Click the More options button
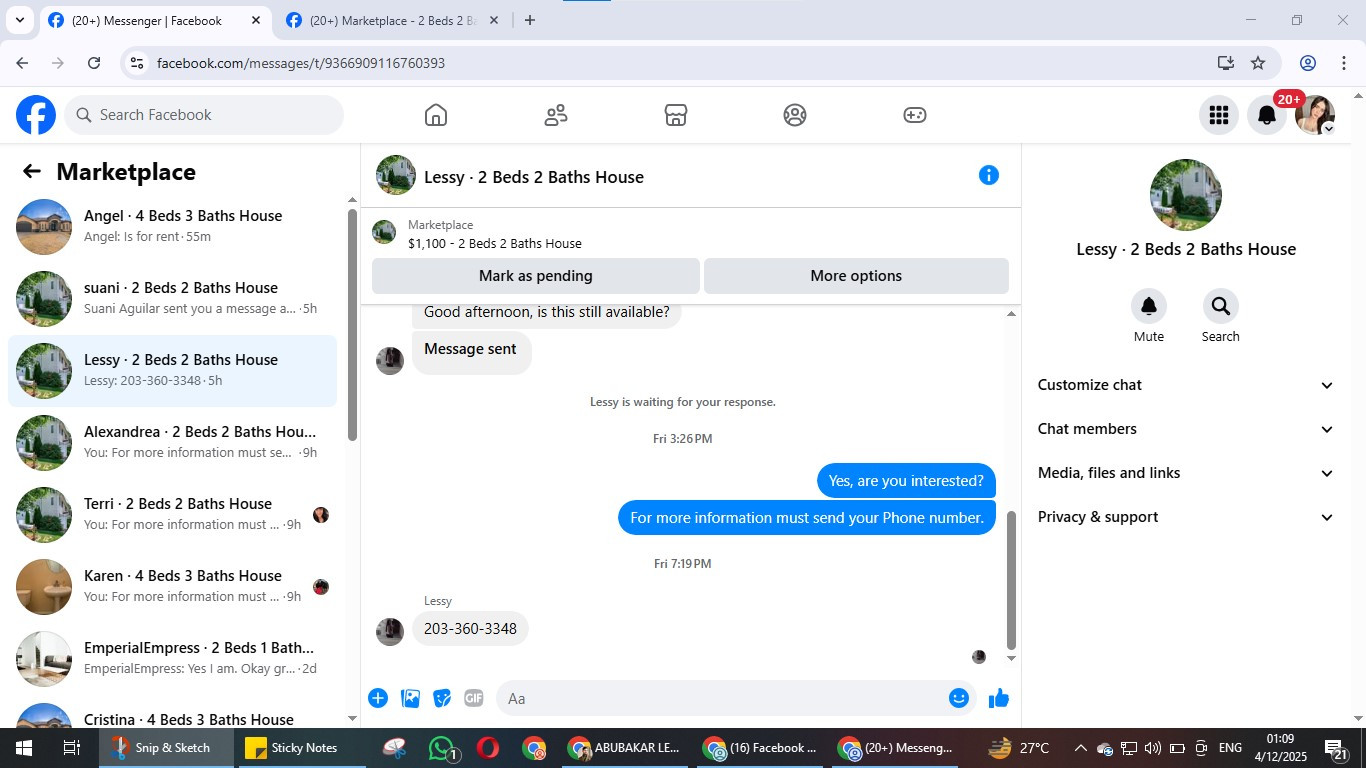1366x768 pixels. [856, 276]
